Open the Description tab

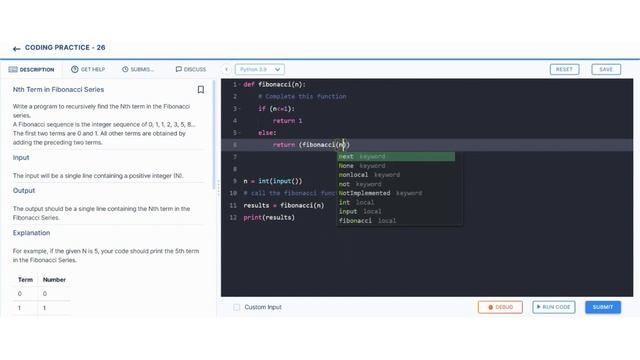tap(31, 69)
